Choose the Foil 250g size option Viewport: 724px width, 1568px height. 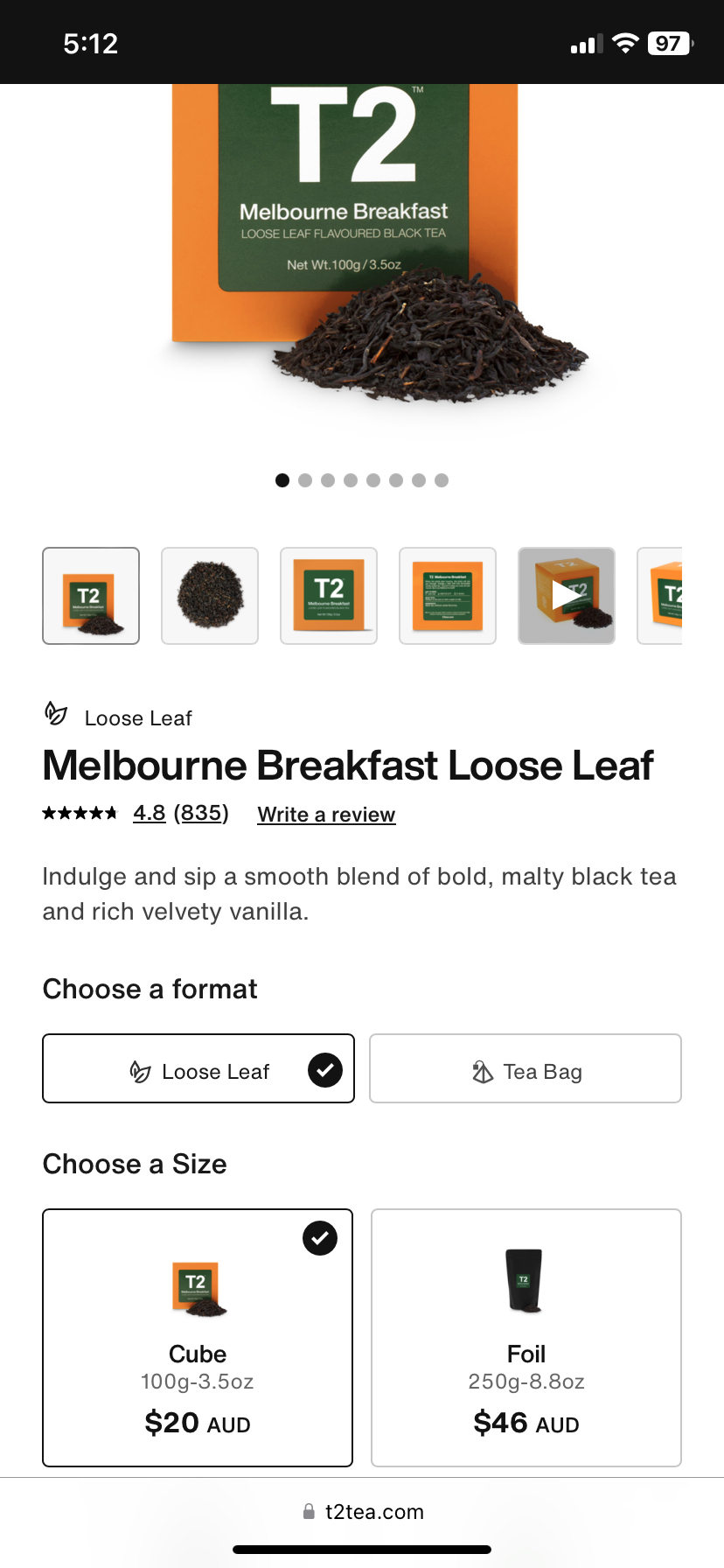tap(526, 1338)
